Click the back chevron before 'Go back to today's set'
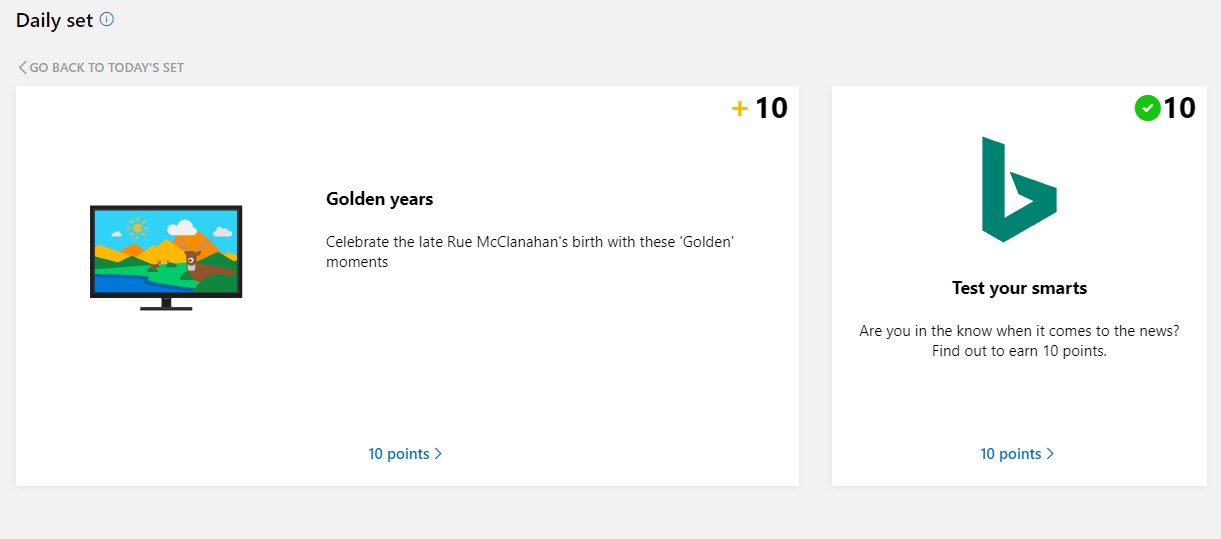This screenshot has height=539, width=1221. coord(22,68)
